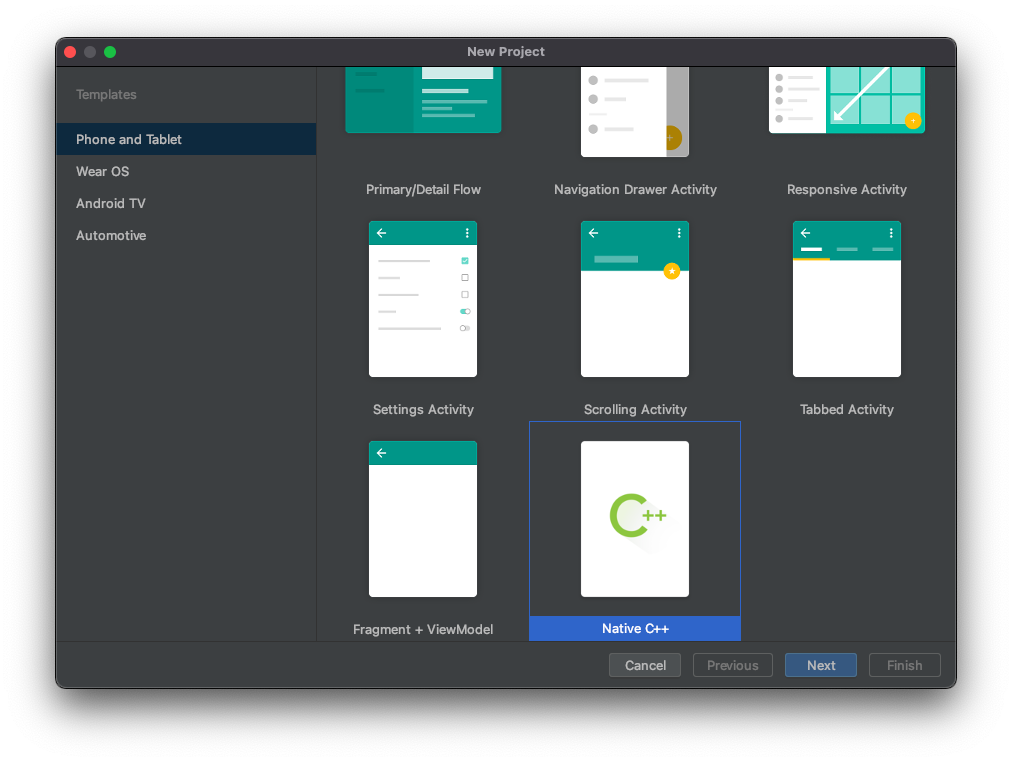Click the Primary/Detail Flow label

pos(423,190)
